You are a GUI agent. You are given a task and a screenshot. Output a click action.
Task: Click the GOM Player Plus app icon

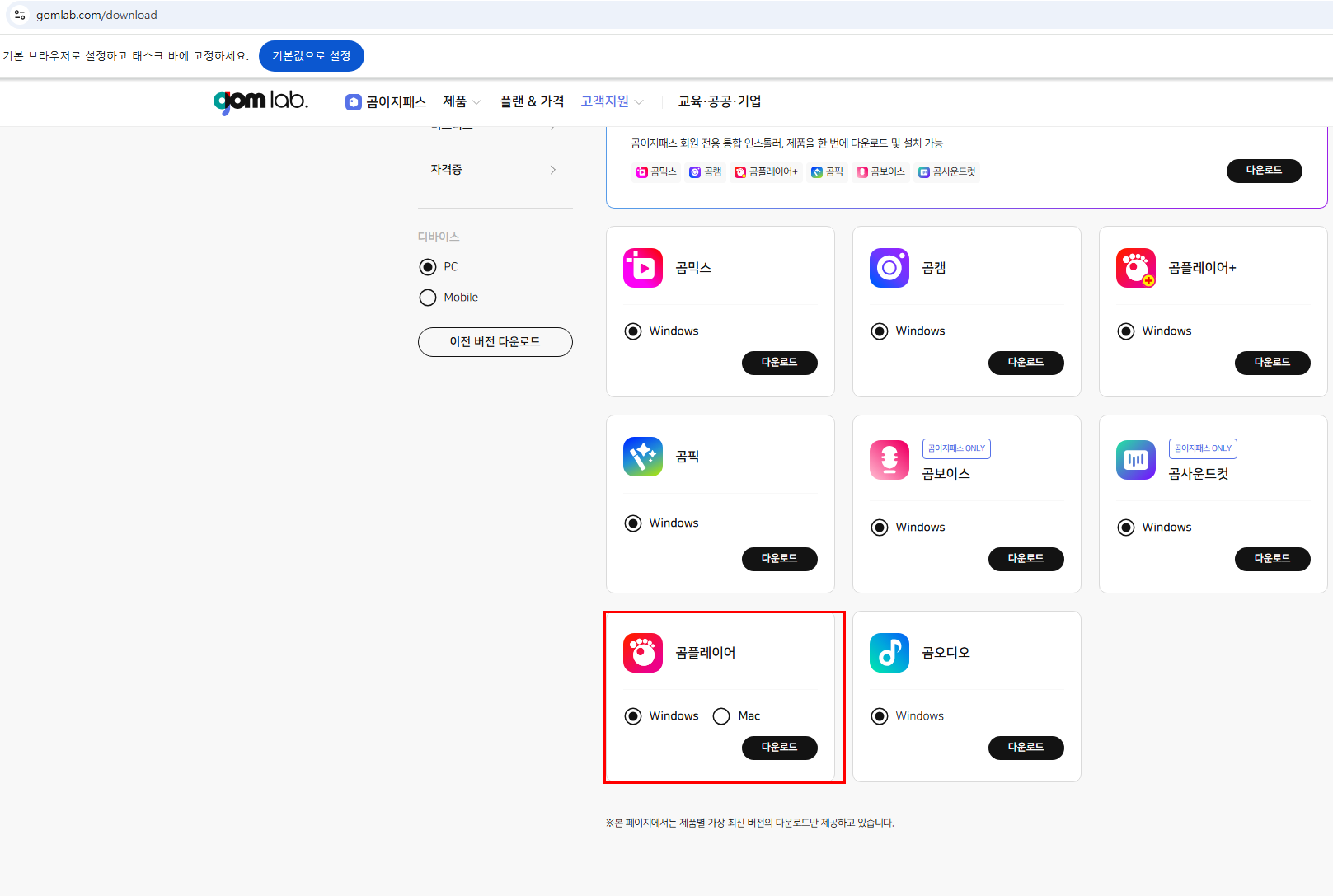(1136, 268)
